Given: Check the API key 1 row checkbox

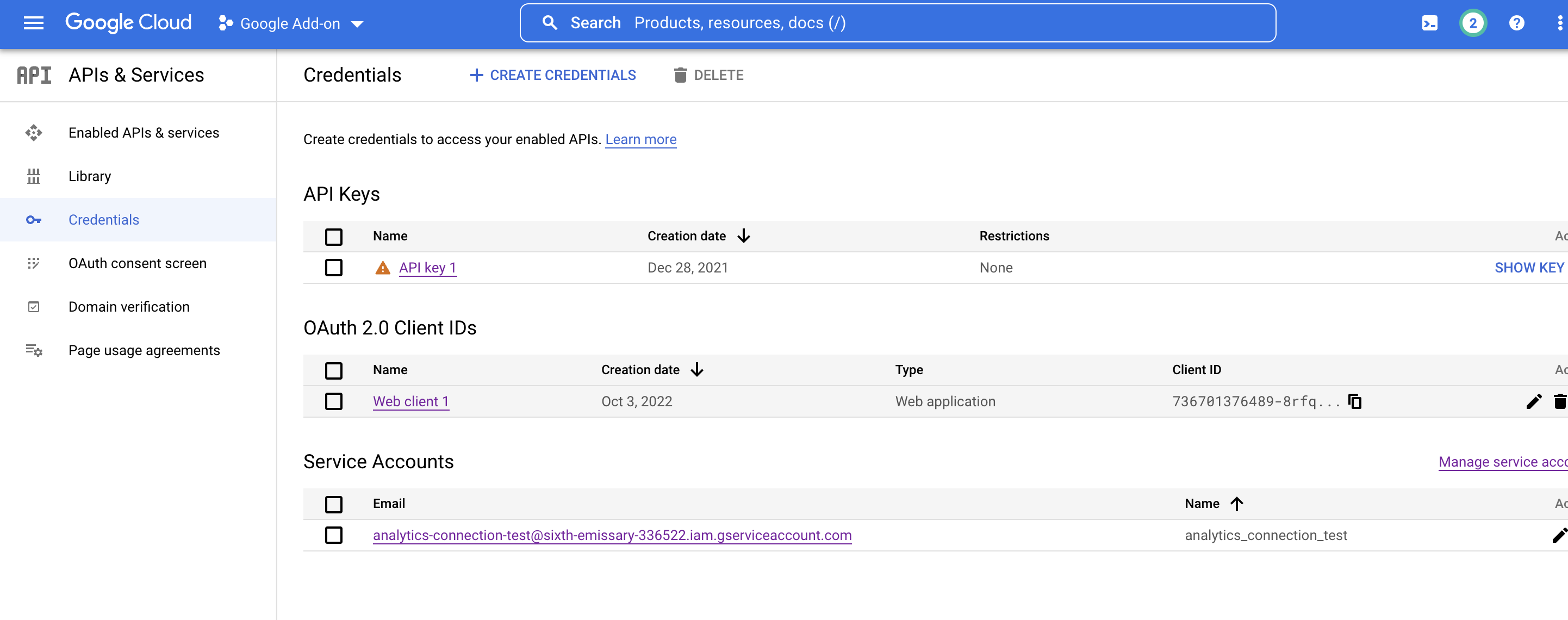Looking at the screenshot, I should (334, 268).
